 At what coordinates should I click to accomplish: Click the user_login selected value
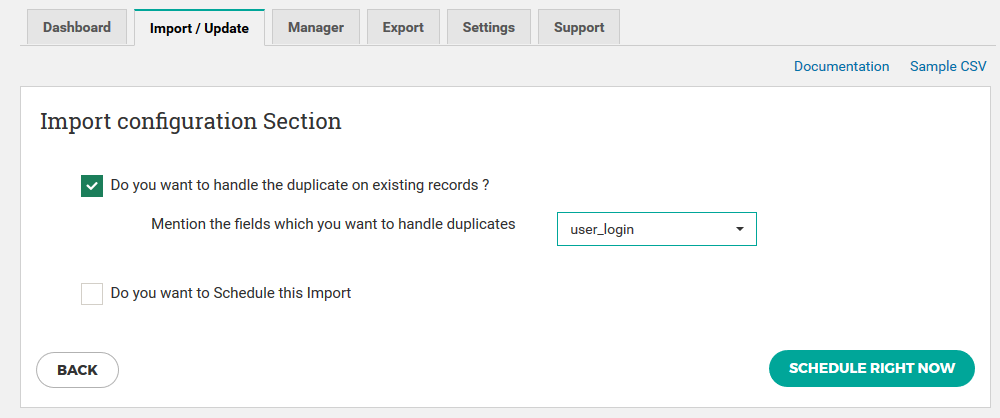point(602,230)
